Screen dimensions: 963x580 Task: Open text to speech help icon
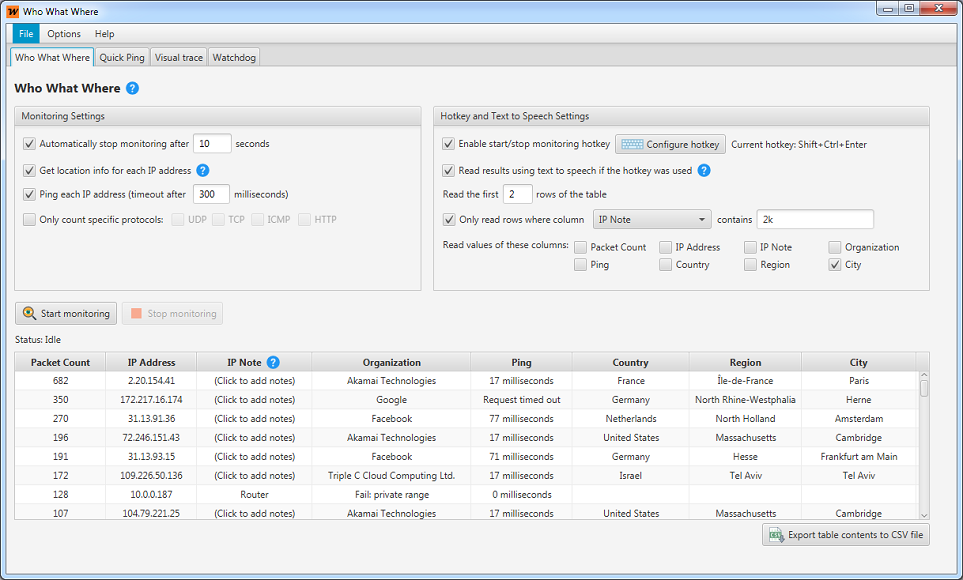[x=704, y=170]
